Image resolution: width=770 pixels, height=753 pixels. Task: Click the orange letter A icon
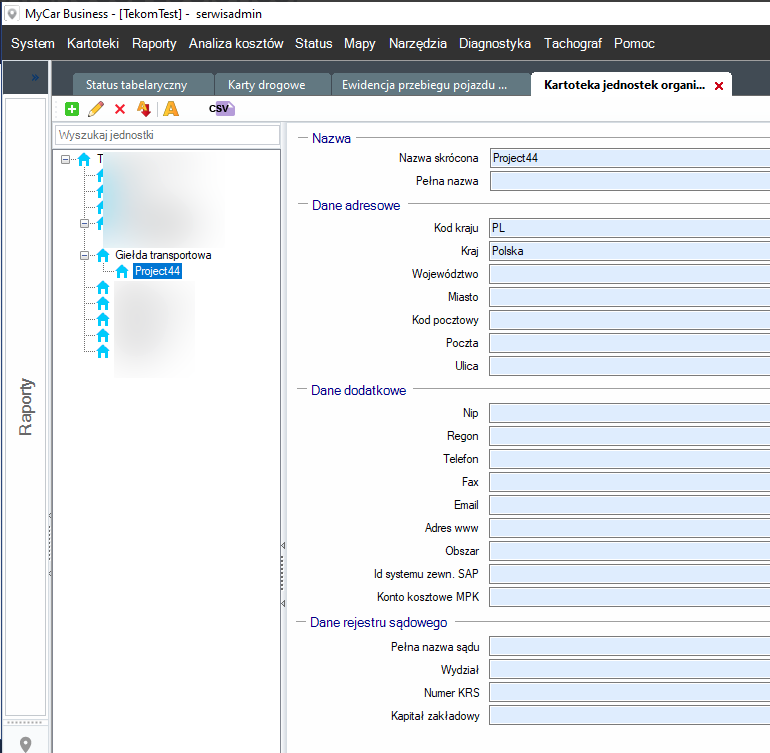tap(171, 109)
